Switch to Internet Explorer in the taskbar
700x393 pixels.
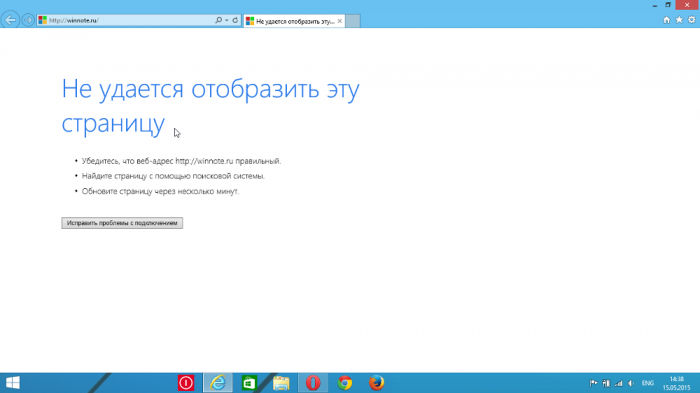coord(218,383)
